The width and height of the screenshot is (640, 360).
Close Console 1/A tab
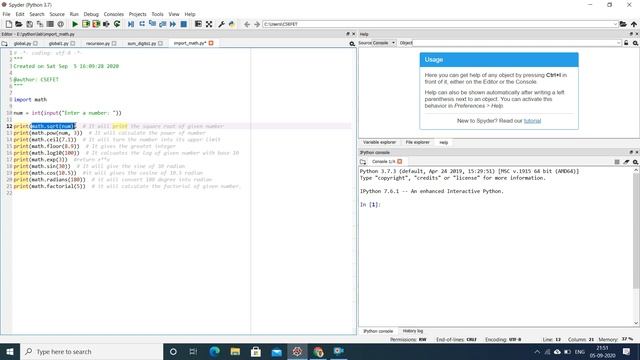[x=400, y=162]
